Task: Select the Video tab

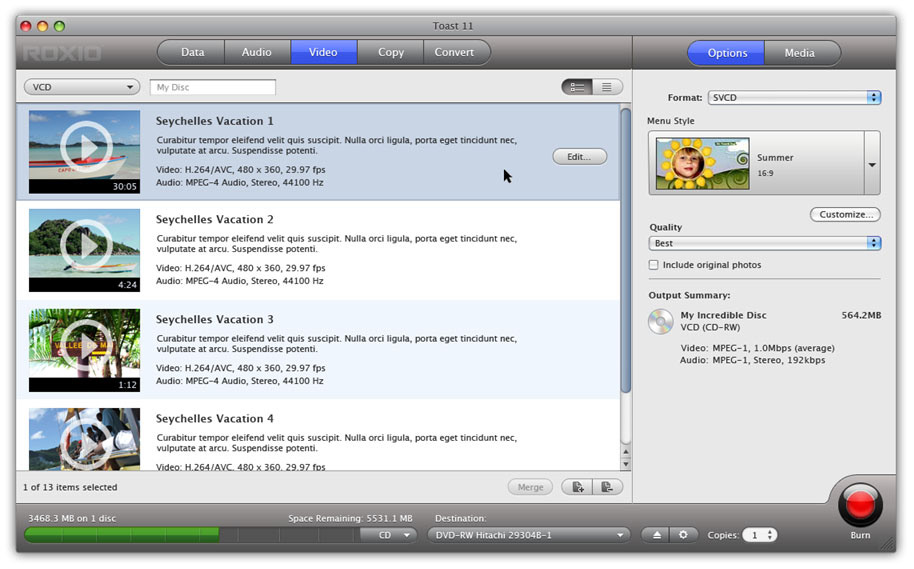Action: 324,52
